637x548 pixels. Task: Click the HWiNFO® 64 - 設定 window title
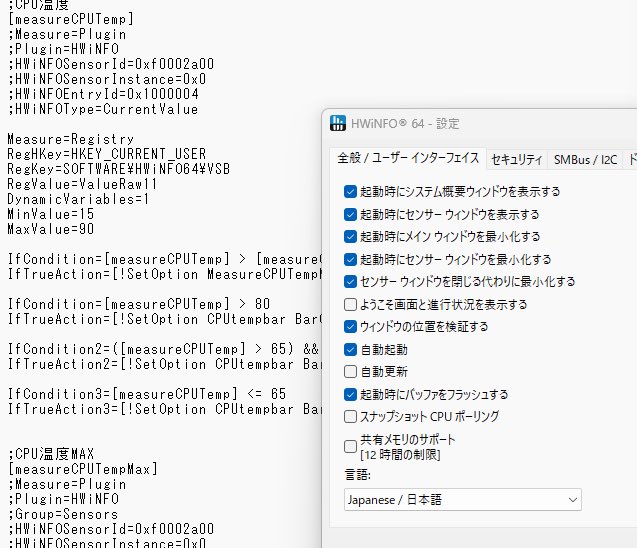[405, 123]
